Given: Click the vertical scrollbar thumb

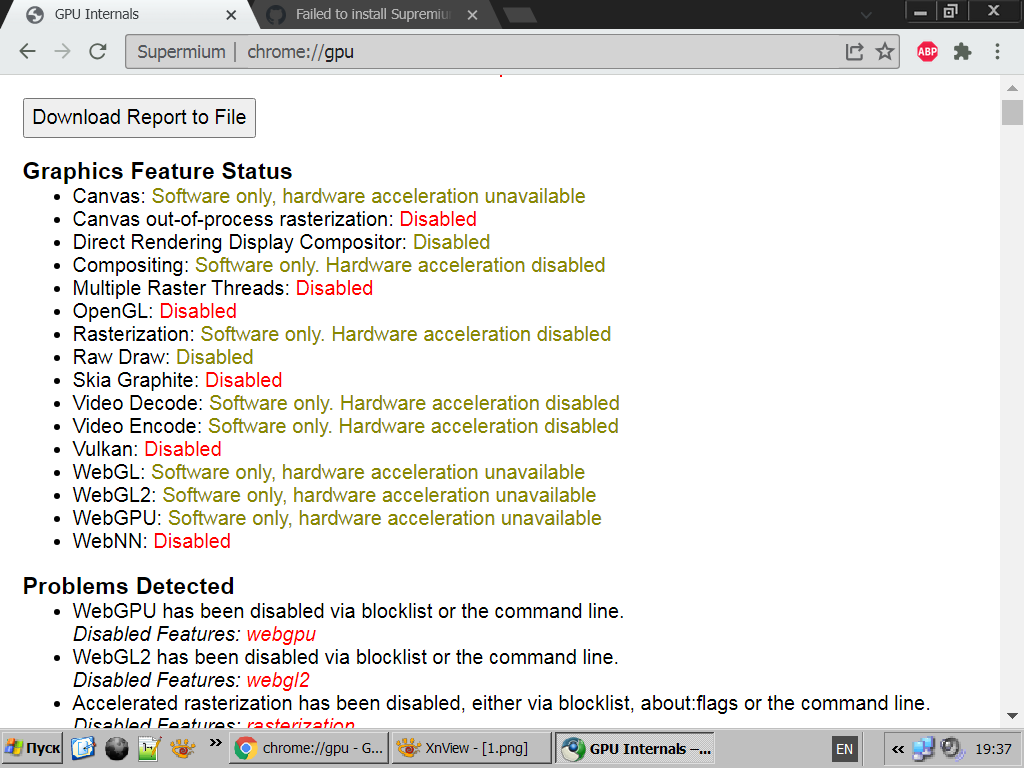Looking at the screenshot, I should click(1012, 112).
